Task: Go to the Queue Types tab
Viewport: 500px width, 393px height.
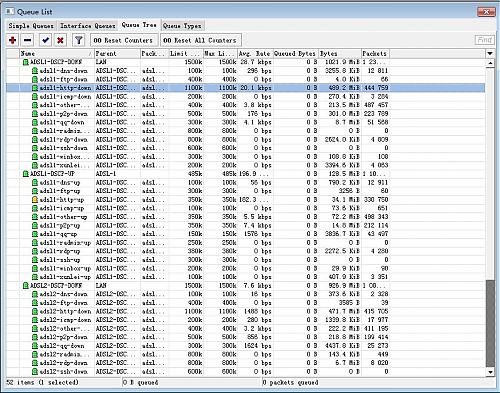Action: [x=182, y=26]
